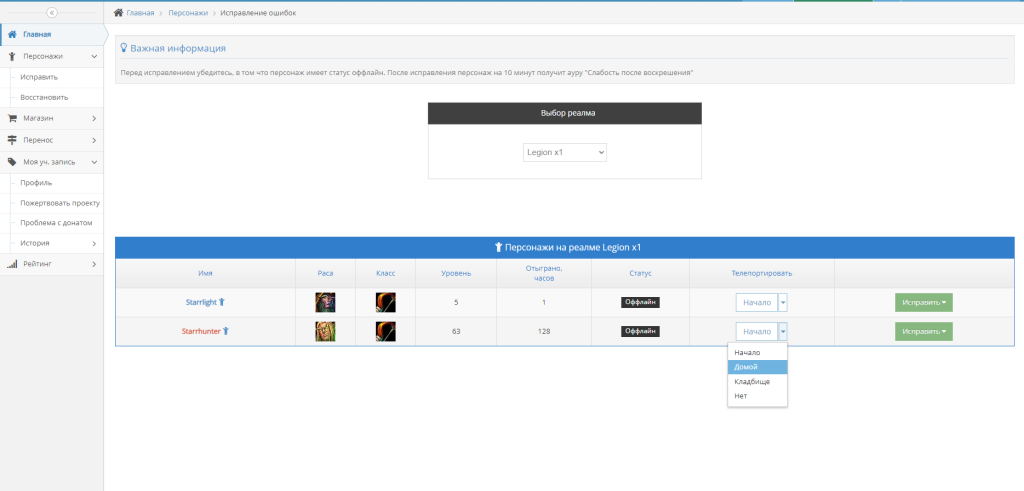Click the tag icon beside Моя уч. запись
The height and width of the screenshot is (491, 1024).
coord(12,161)
